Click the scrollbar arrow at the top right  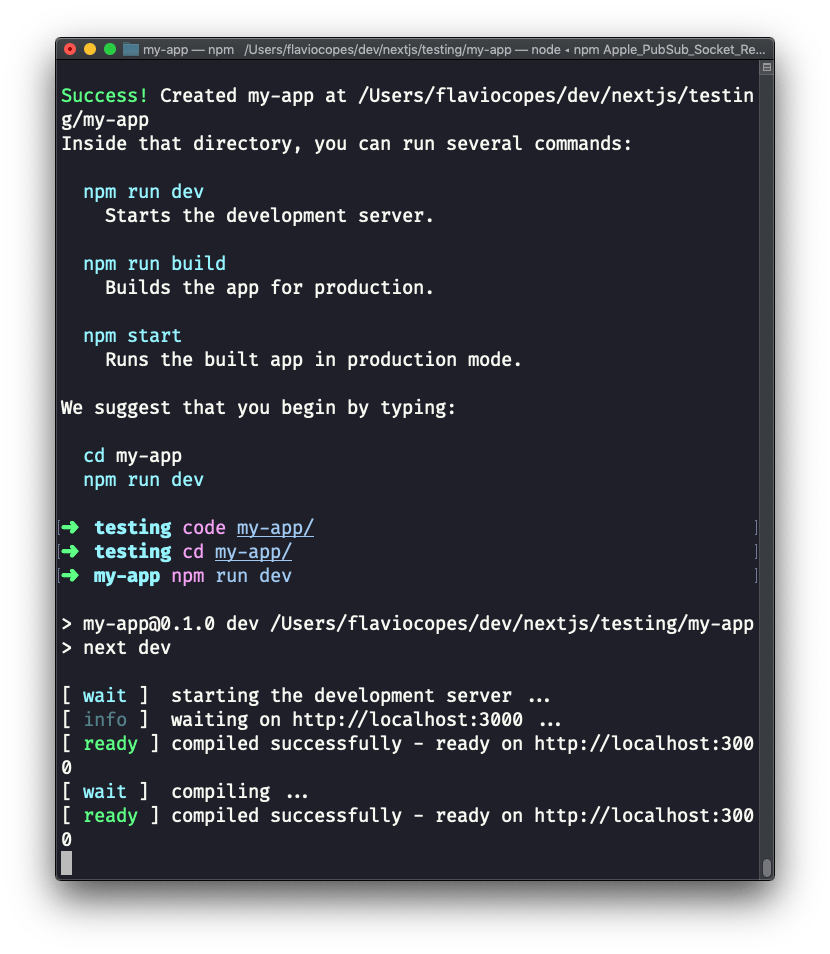click(766, 66)
